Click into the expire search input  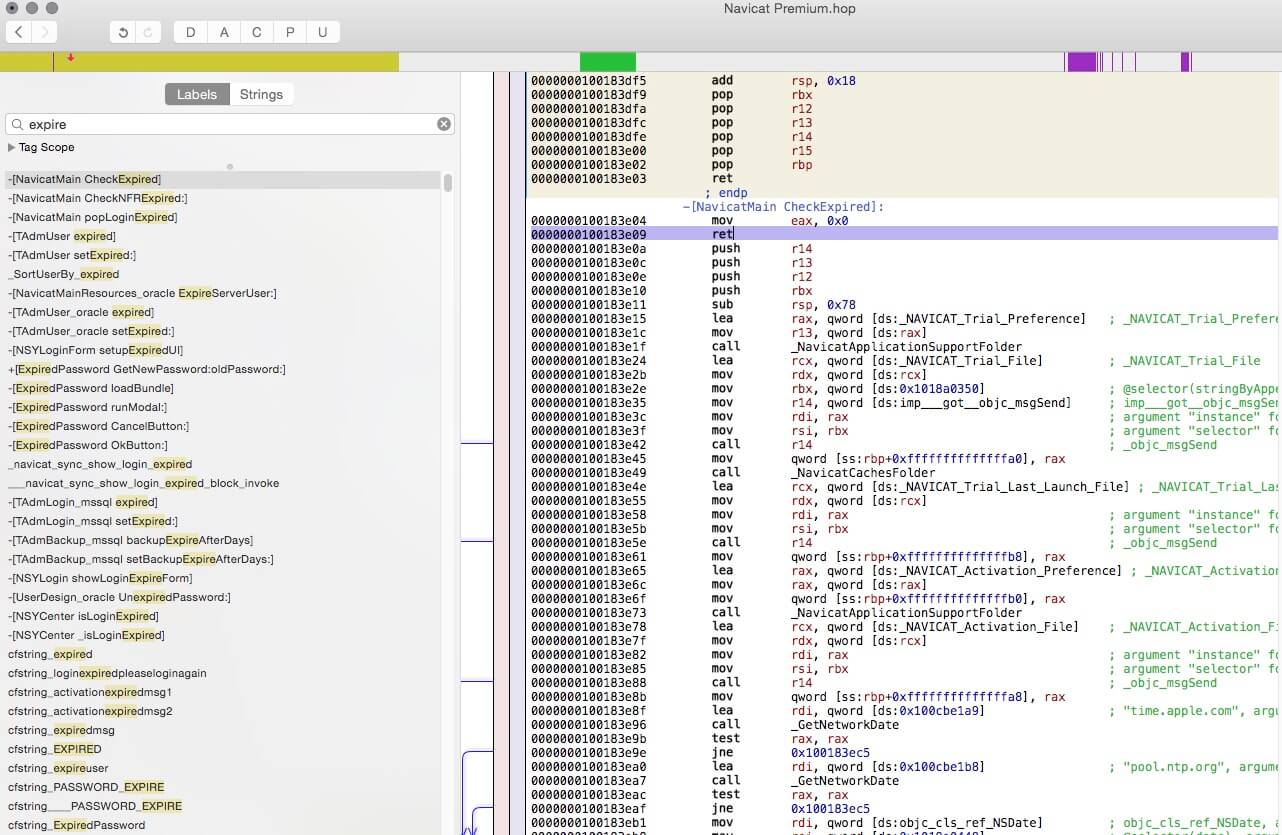pos(230,124)
